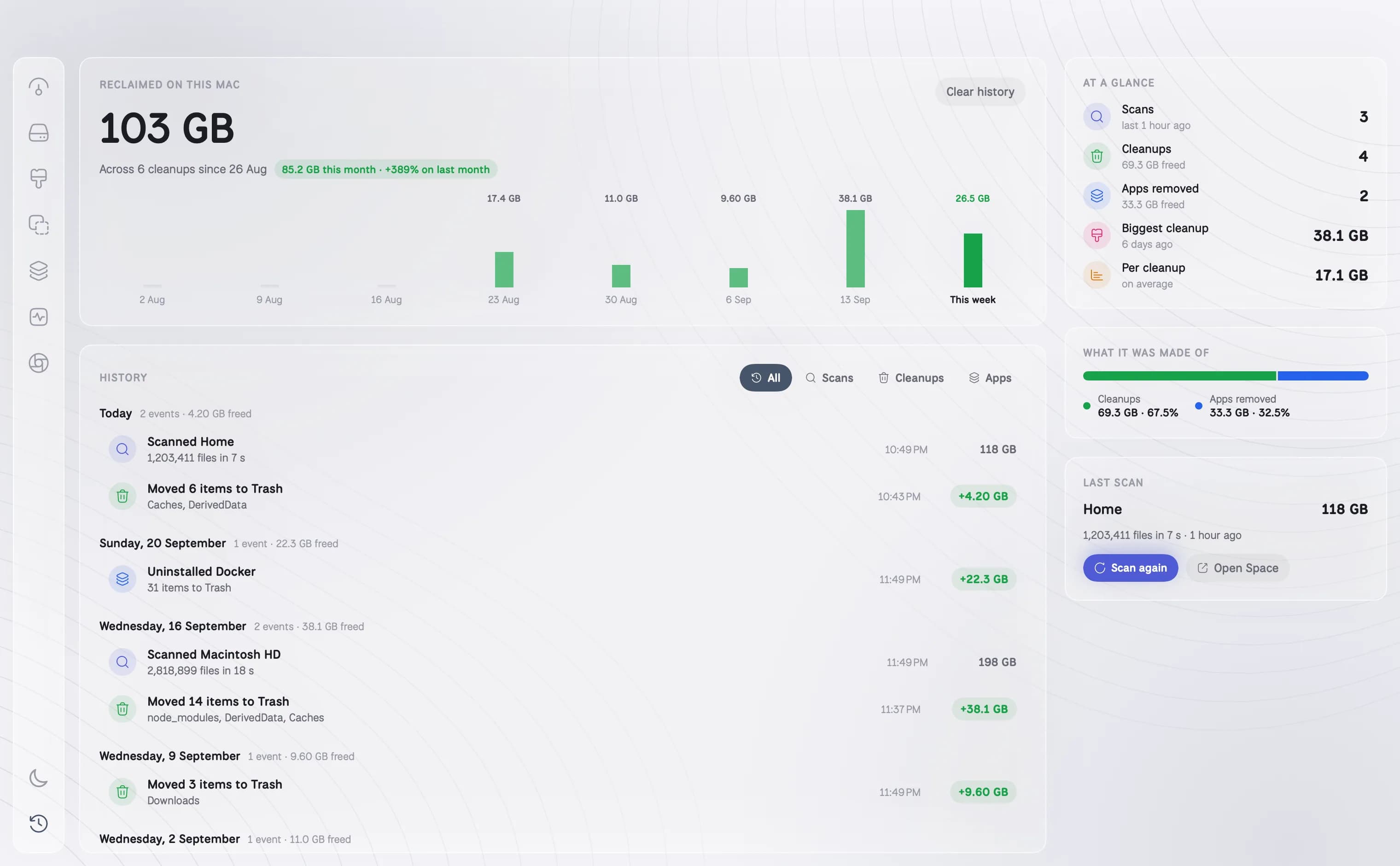Click the 'Wednesday, 2 September' date header

[169, 840]
